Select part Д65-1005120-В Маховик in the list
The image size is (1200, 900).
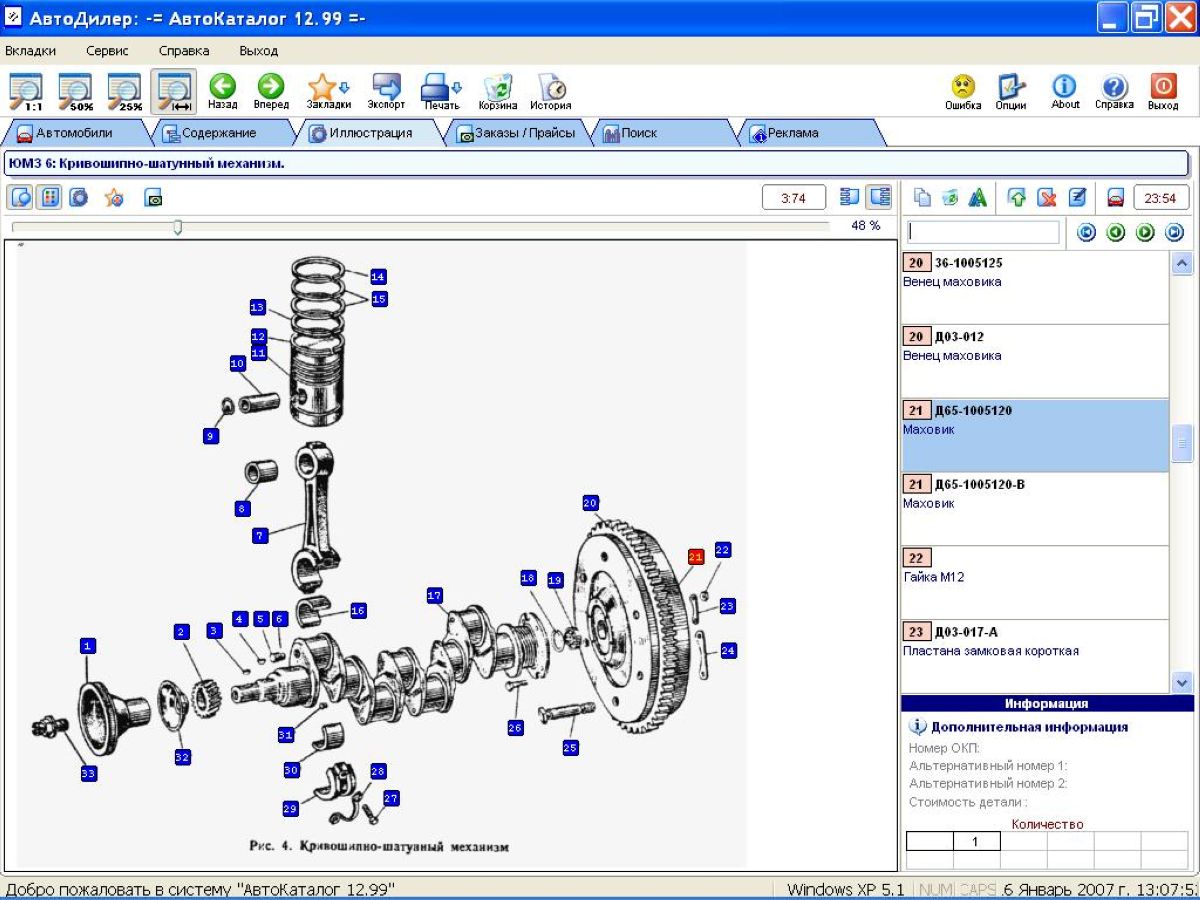[x=1034, y=508]
